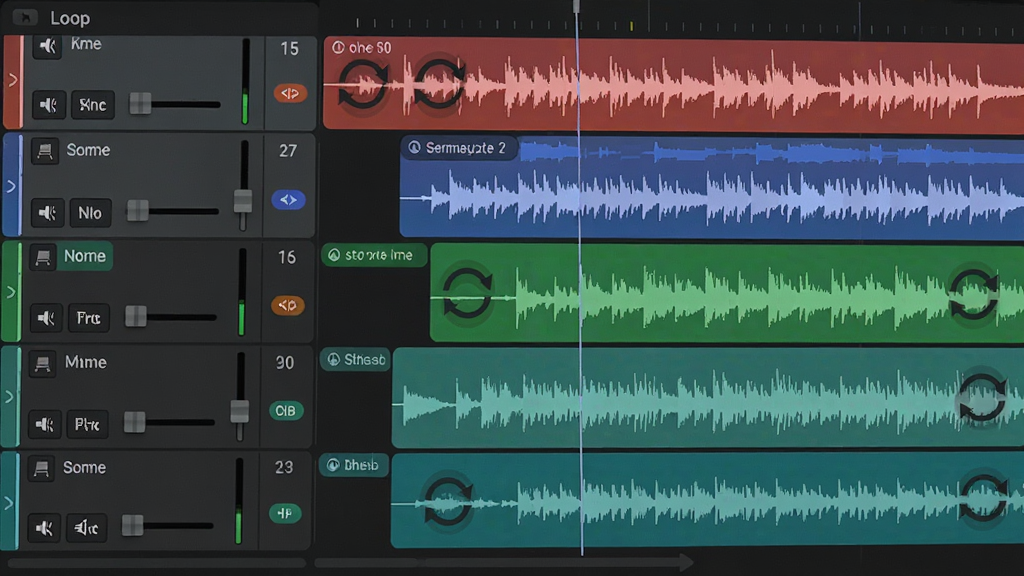Select the Dheib region label tab

pos(353,465)
